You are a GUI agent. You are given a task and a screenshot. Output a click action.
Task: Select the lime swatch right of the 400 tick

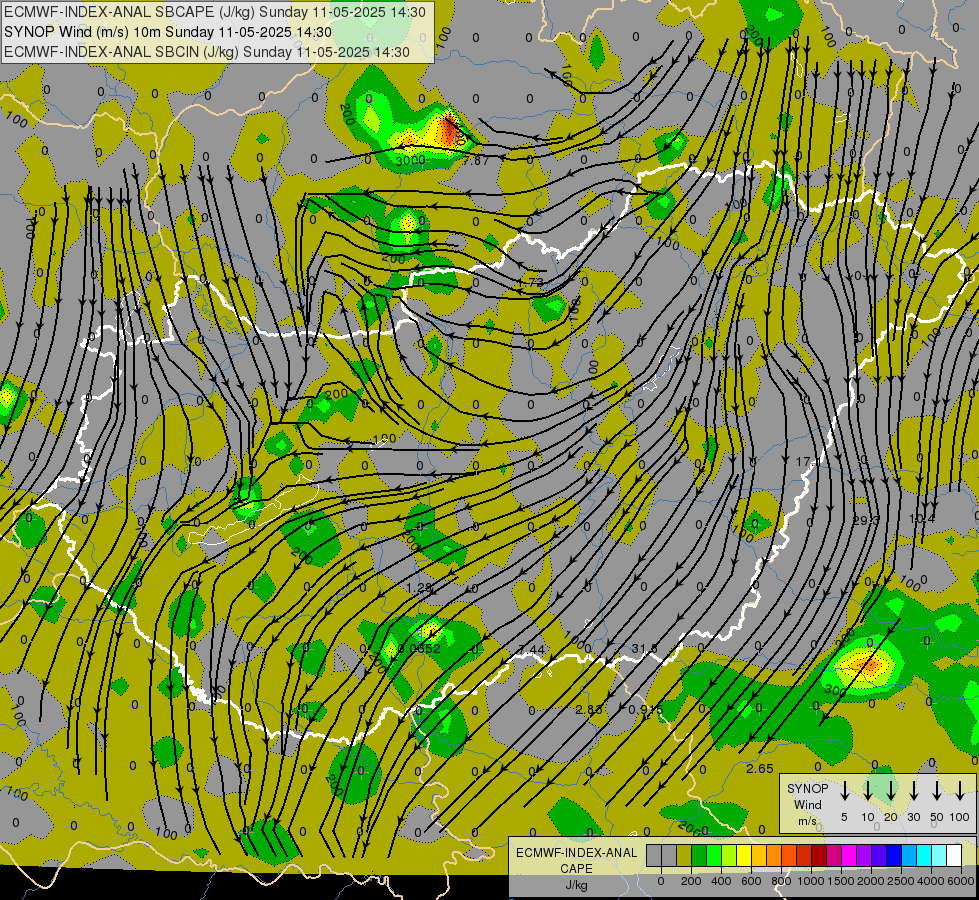pos(729,855)
